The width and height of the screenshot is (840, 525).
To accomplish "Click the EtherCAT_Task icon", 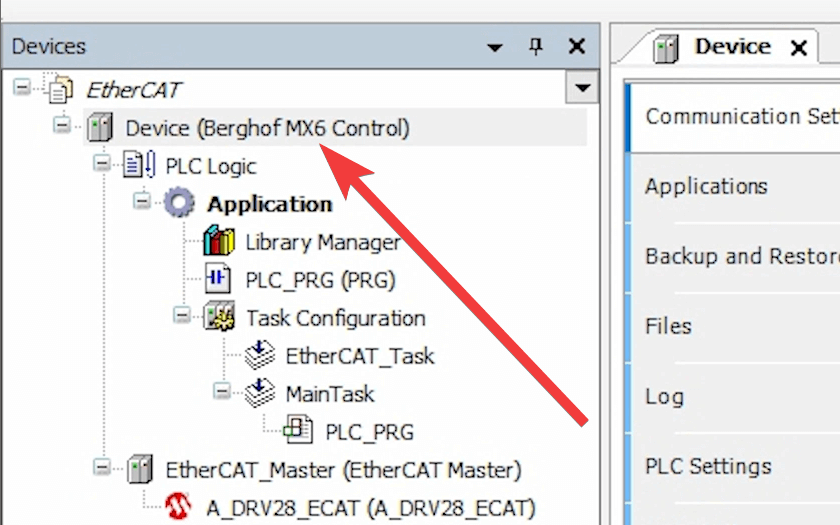I will (x=260, y=355).
